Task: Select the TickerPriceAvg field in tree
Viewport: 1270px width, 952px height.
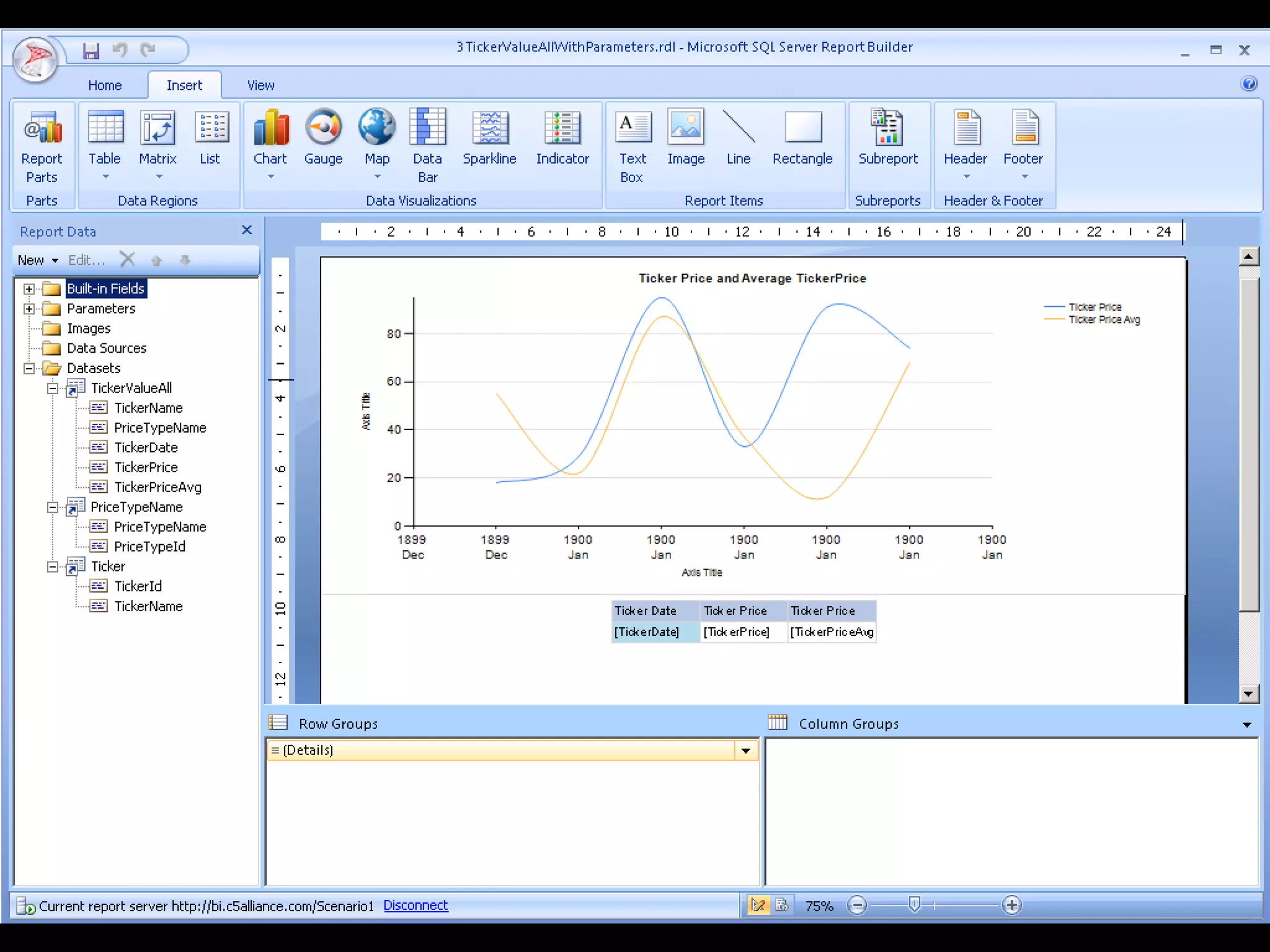Action: (x=158, y=487)
